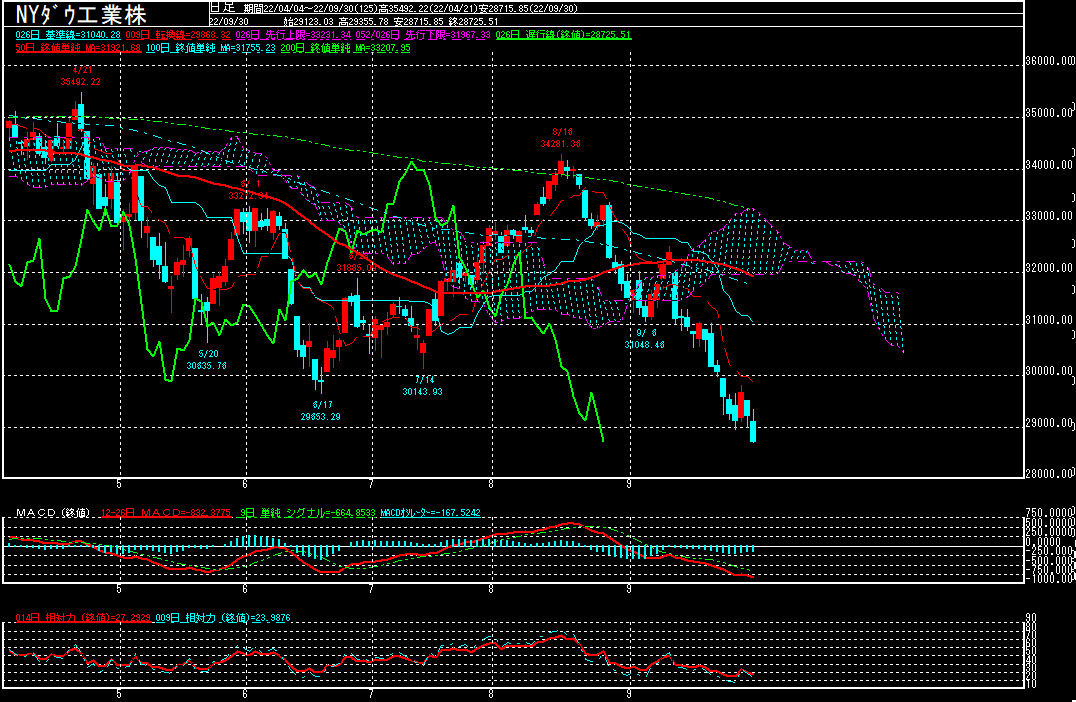The height and width of the screenshot is (702, 1076).
Task: Click the 50日 終値単純 MA legend
Action: (78, 48)
